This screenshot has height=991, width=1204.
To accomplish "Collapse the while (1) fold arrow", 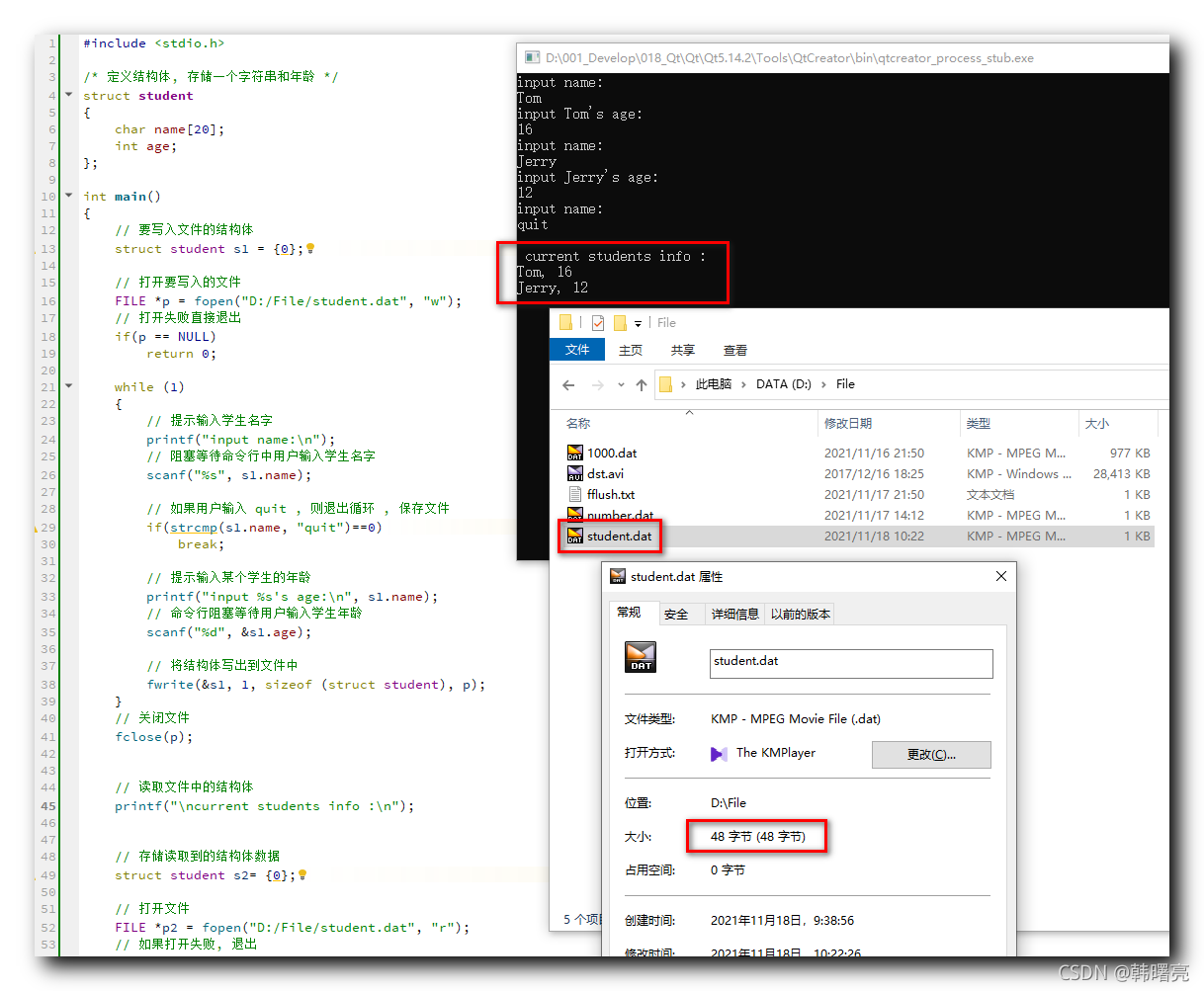I will [68, 386].
